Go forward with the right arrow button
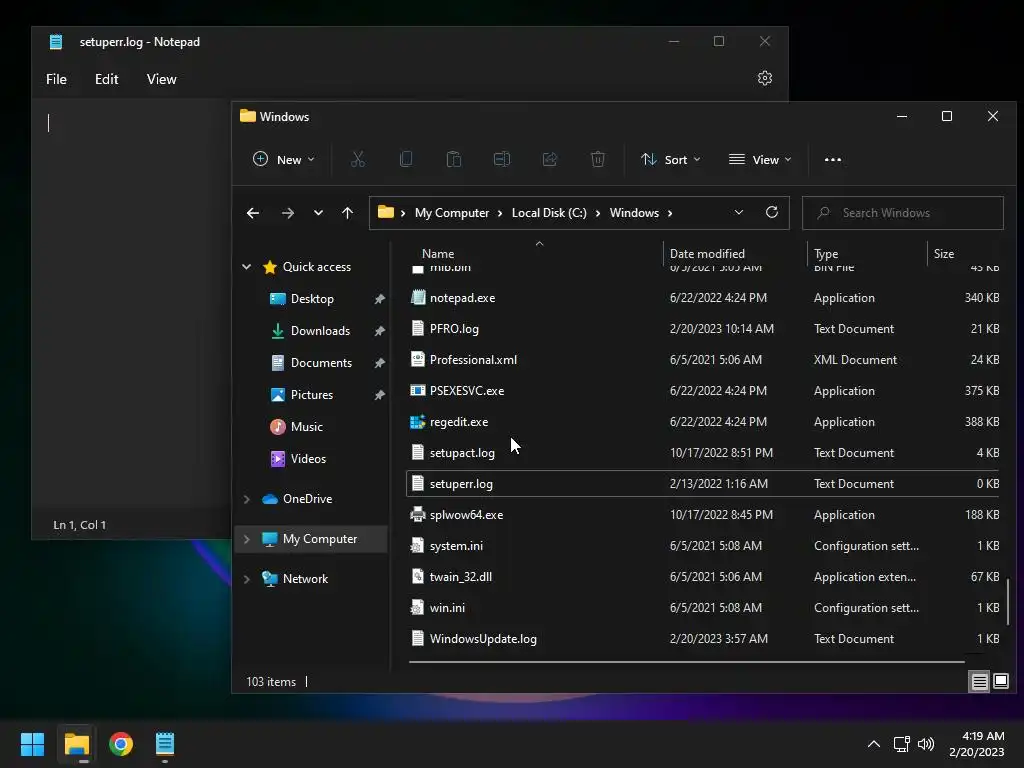1024x768 pixels. coord(287,213)
